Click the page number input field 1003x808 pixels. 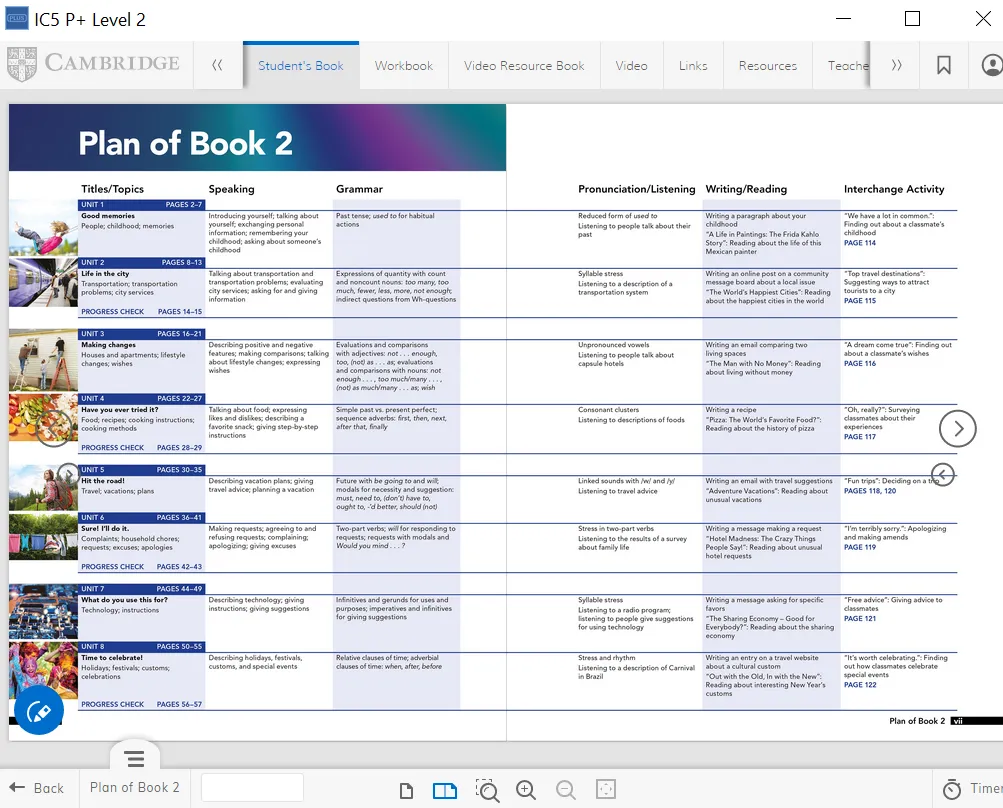[x=252, y=788]
